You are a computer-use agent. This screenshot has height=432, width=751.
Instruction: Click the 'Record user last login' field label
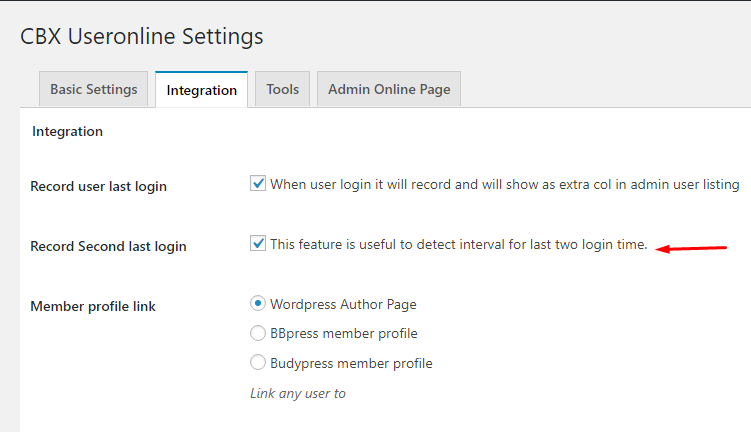[x=99, y=186]
